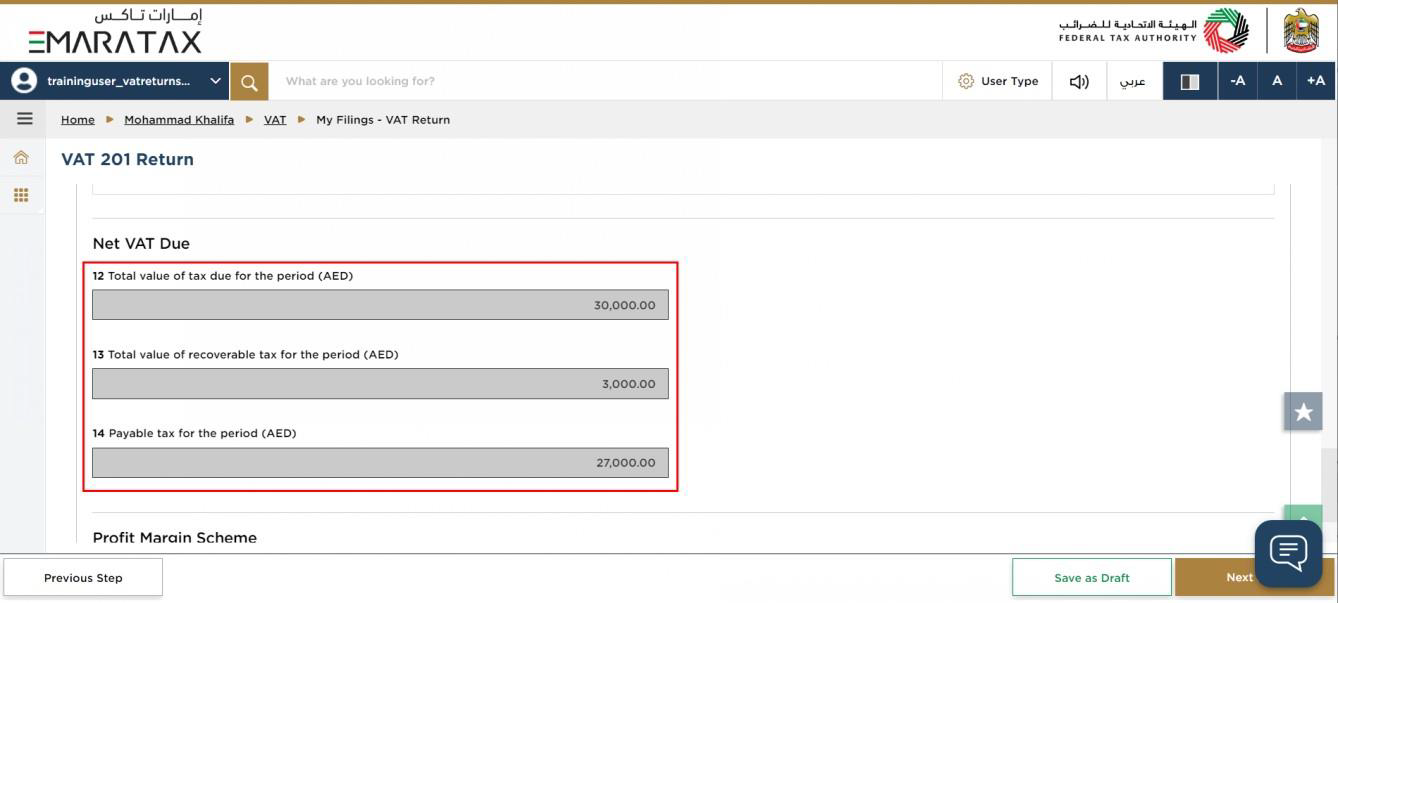This screenshot has width=1414, height=801.
Task: Toggle the text-to-speech speaker icon
Action: (x=1079, y=81)
